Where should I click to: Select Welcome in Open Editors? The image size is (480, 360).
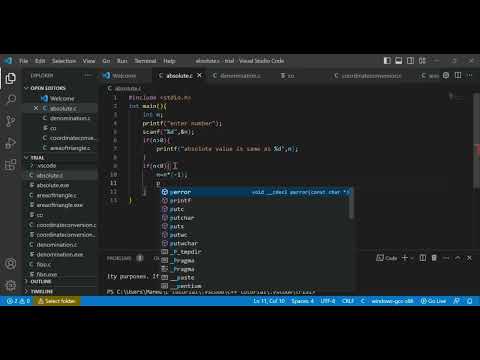point(62,99)
